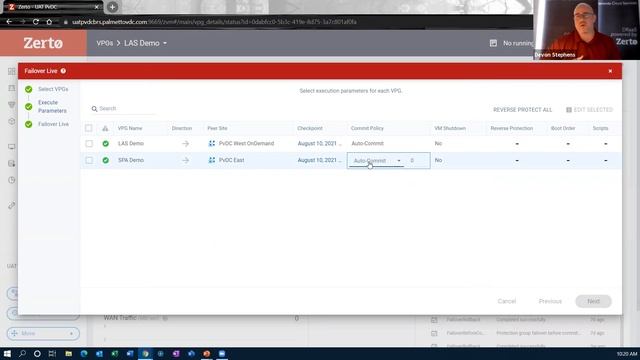
Task: Click Reverse Protect All
Action: click(x=522, y=110)
